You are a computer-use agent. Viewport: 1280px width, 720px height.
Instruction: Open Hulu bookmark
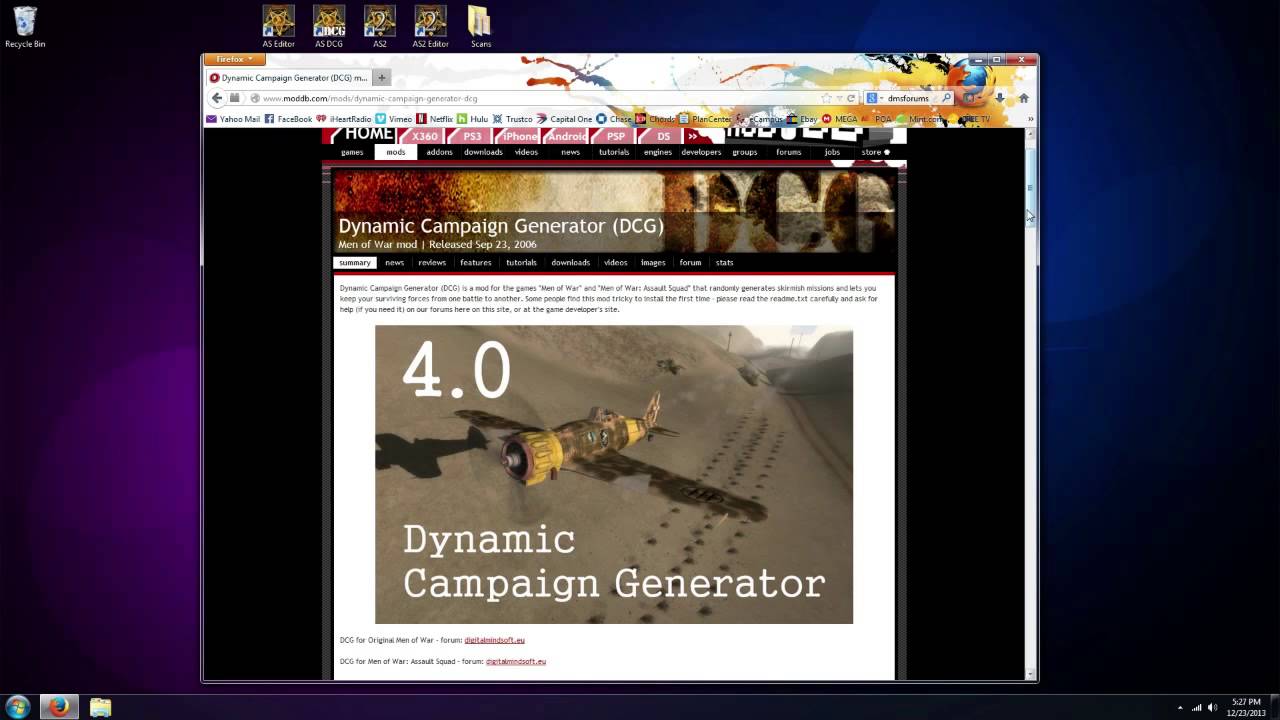point(473,119)
